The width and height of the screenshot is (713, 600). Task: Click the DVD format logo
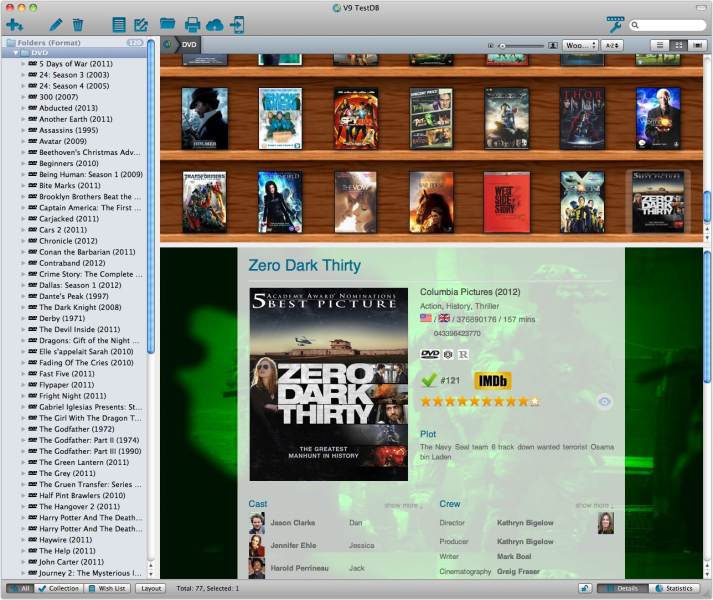click(x=430, y=354)
